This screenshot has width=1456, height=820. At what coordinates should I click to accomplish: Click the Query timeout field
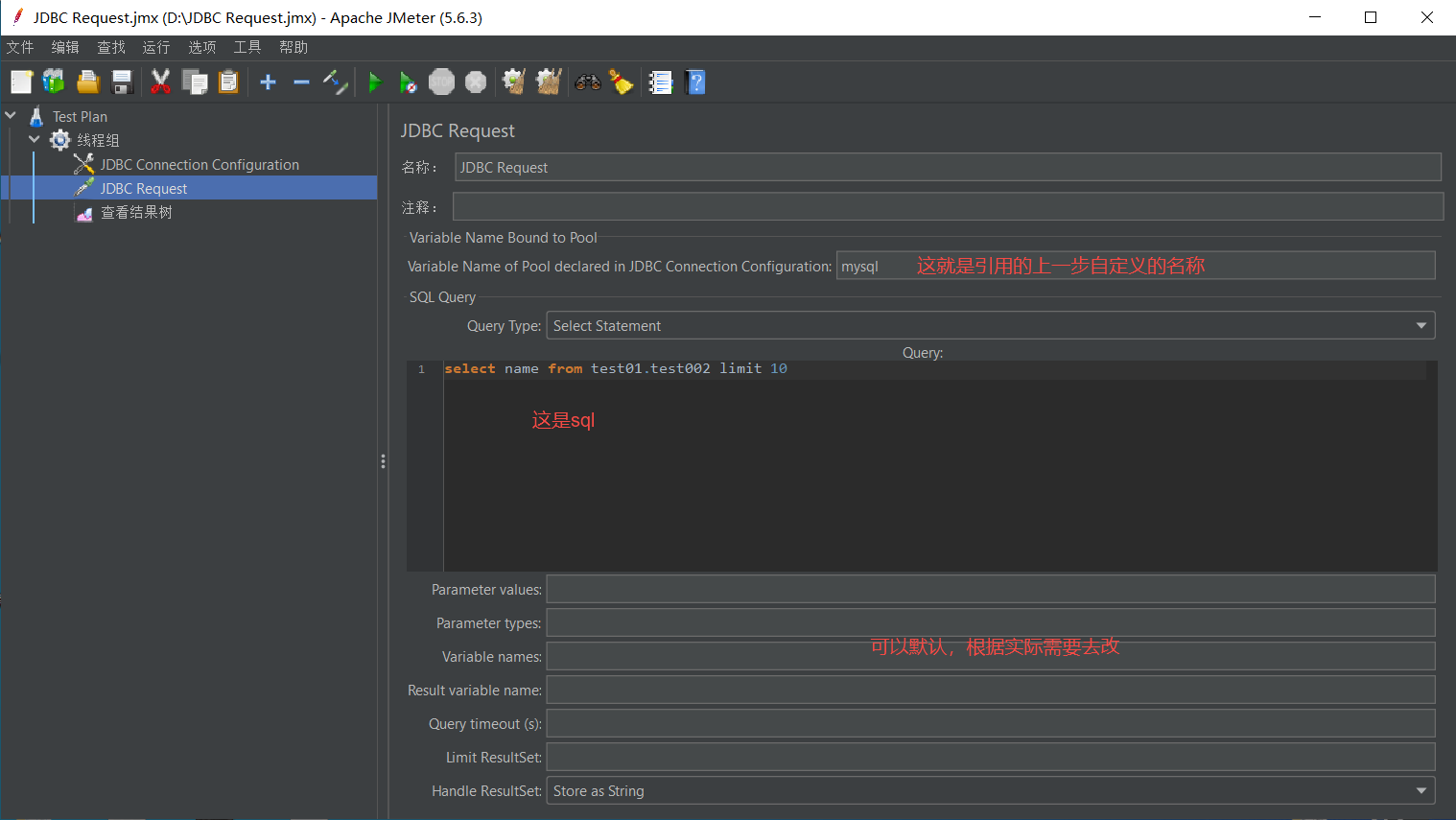[991, 723]
